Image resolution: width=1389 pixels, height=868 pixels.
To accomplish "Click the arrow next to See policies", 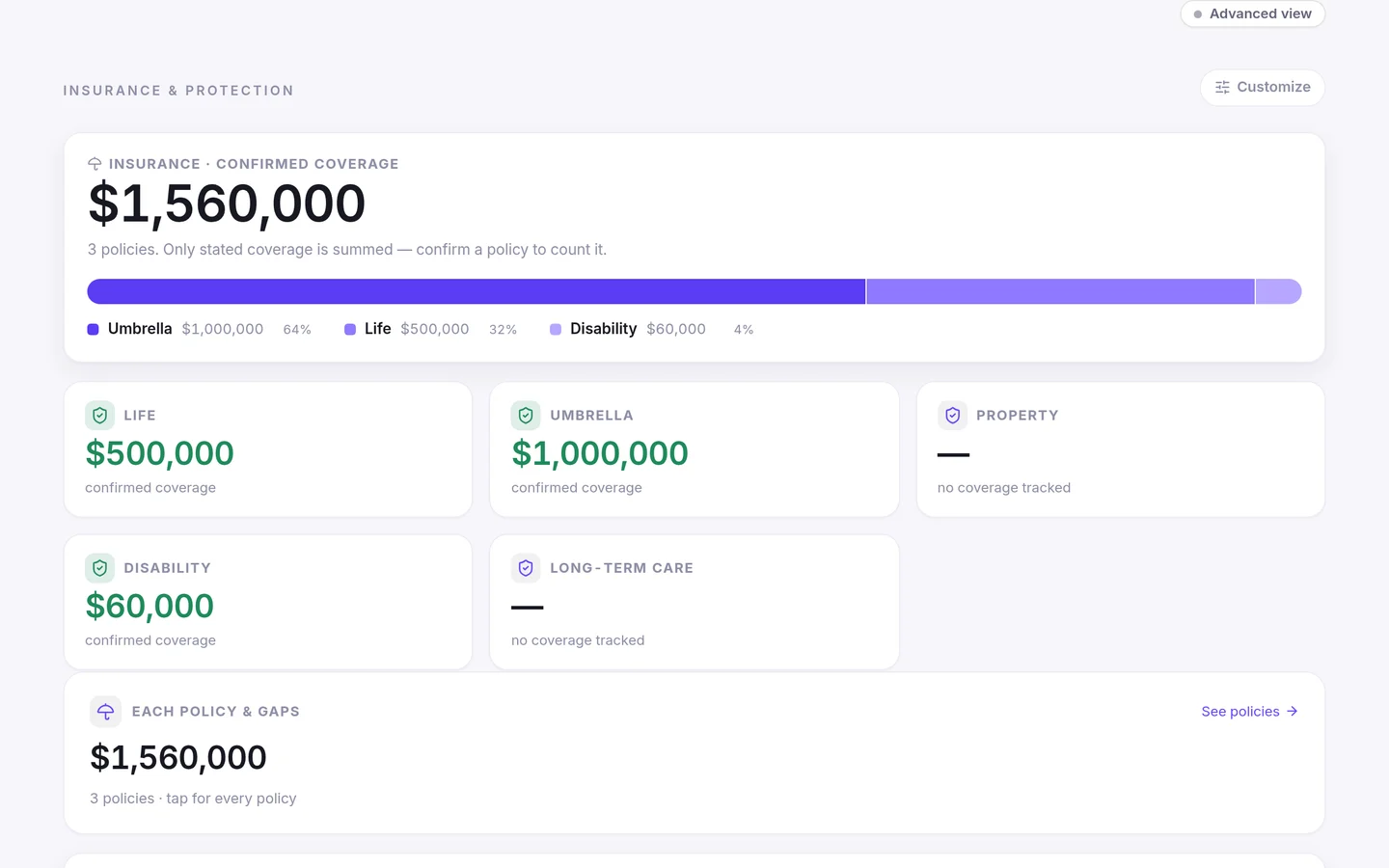I will [x=1292, y=712].
